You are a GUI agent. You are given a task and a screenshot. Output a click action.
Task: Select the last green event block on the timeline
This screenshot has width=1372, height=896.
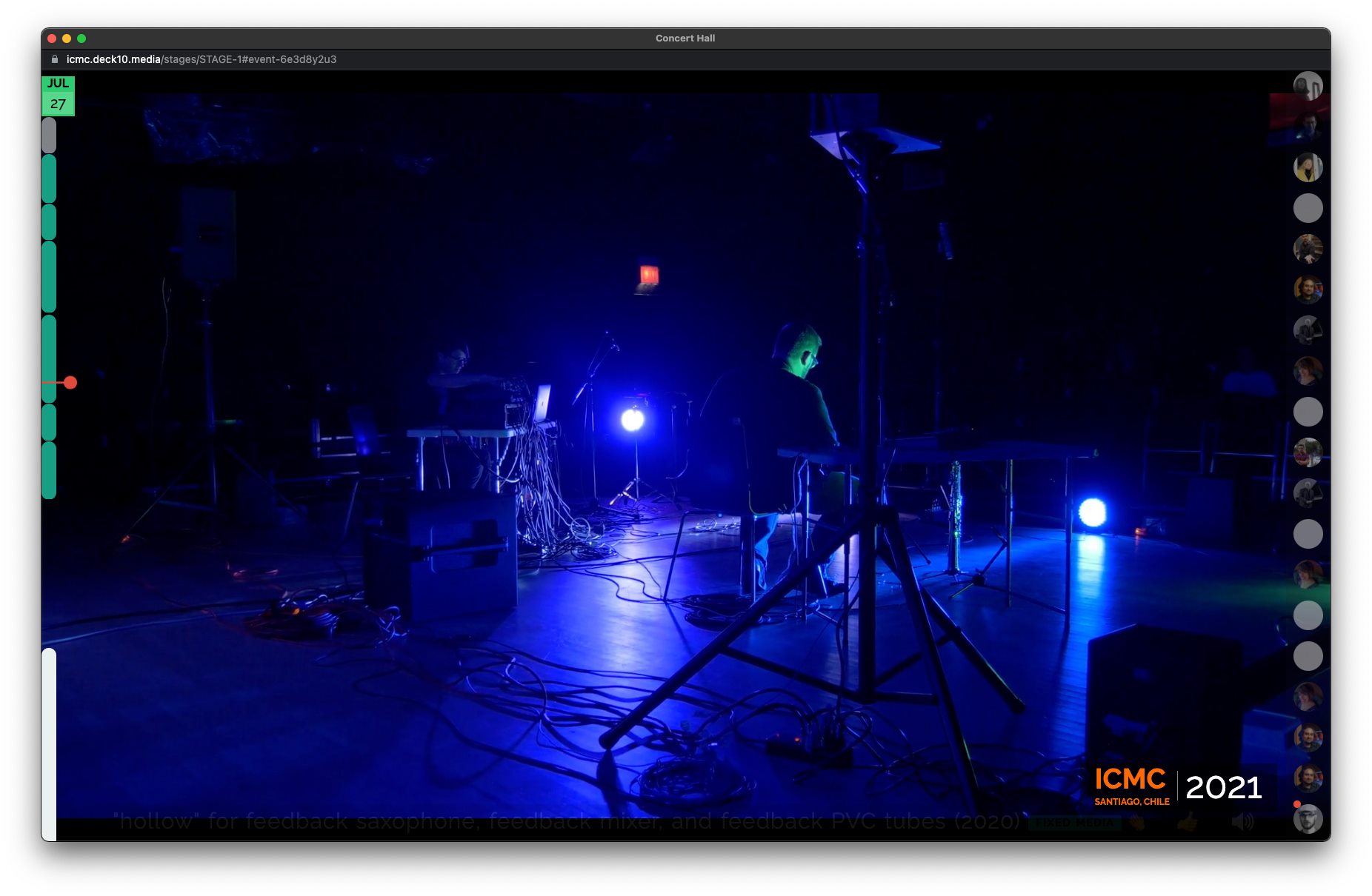49,469
